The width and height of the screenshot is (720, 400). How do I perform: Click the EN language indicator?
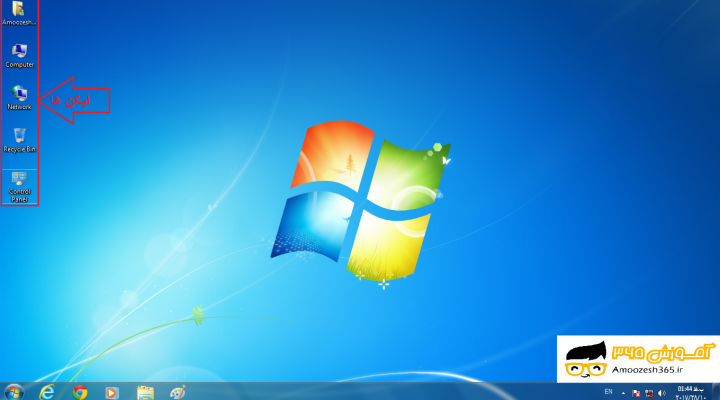[608, 392]
